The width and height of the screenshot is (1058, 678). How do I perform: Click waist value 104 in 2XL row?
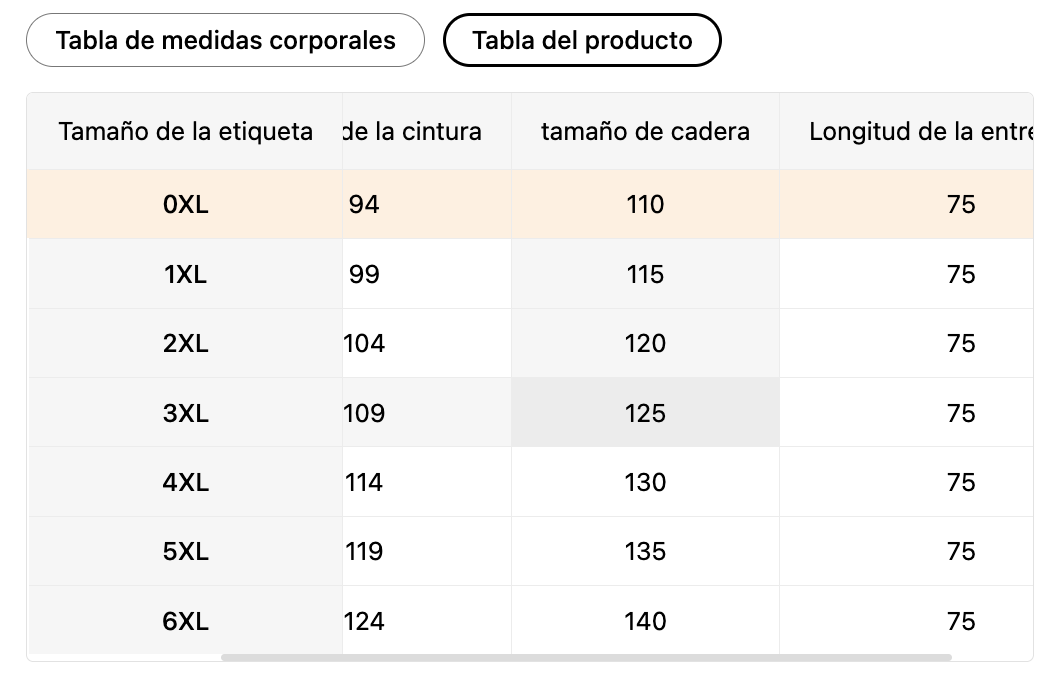(x=364, y=344)
